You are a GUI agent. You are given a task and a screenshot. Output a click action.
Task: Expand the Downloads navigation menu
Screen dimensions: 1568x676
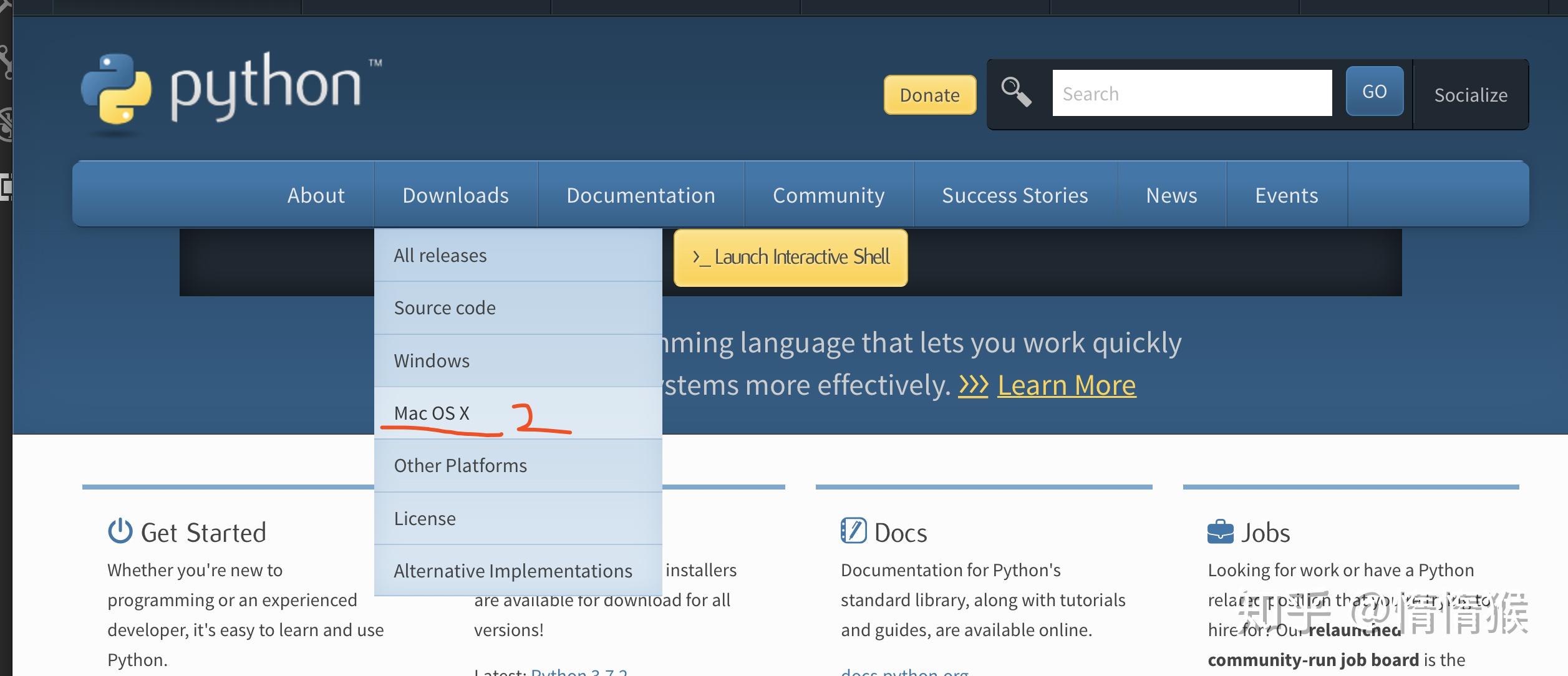[455, 195]
